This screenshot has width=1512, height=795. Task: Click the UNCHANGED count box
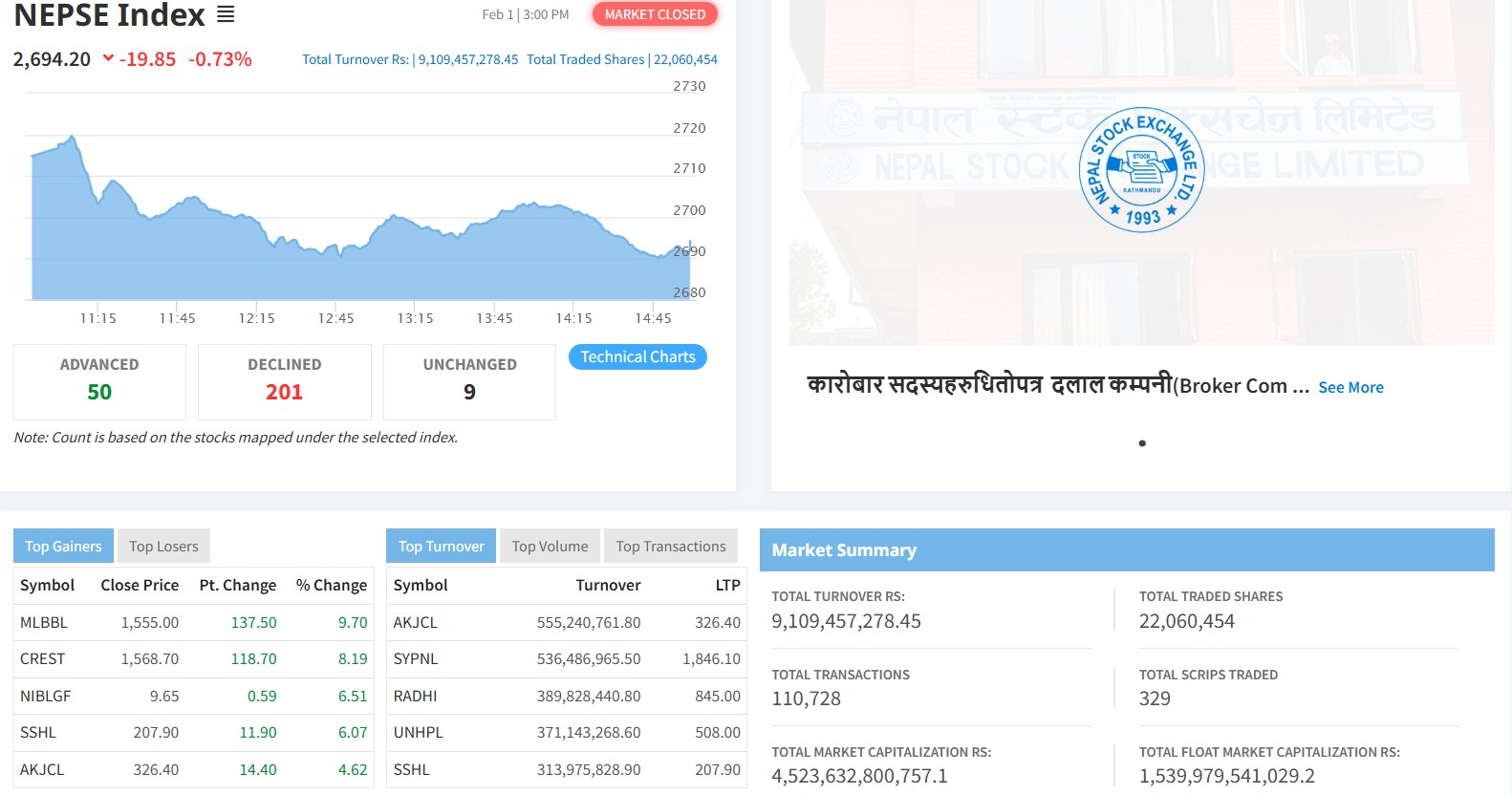tap(469, 381)
